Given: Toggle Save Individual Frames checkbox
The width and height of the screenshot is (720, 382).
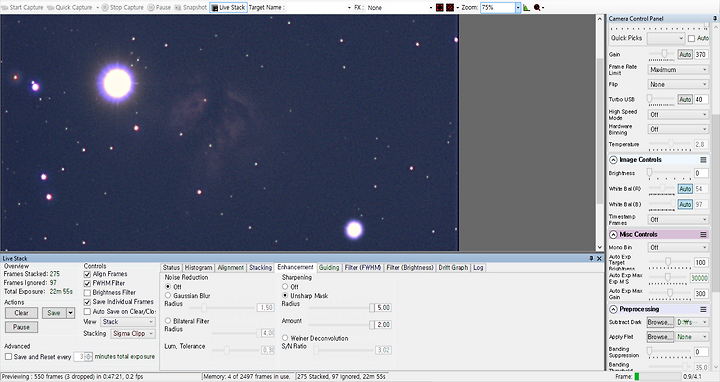Looking at the screenshot, I should [x=87, y=302].
